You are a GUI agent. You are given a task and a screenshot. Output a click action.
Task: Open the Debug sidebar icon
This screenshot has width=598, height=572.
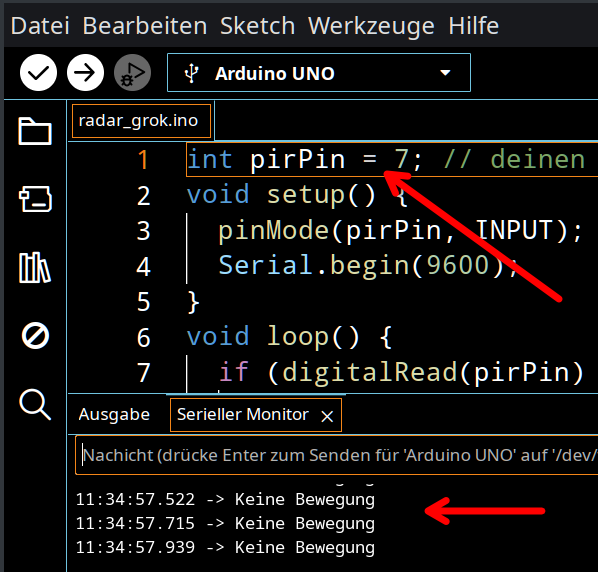click(x=35, y=336)
